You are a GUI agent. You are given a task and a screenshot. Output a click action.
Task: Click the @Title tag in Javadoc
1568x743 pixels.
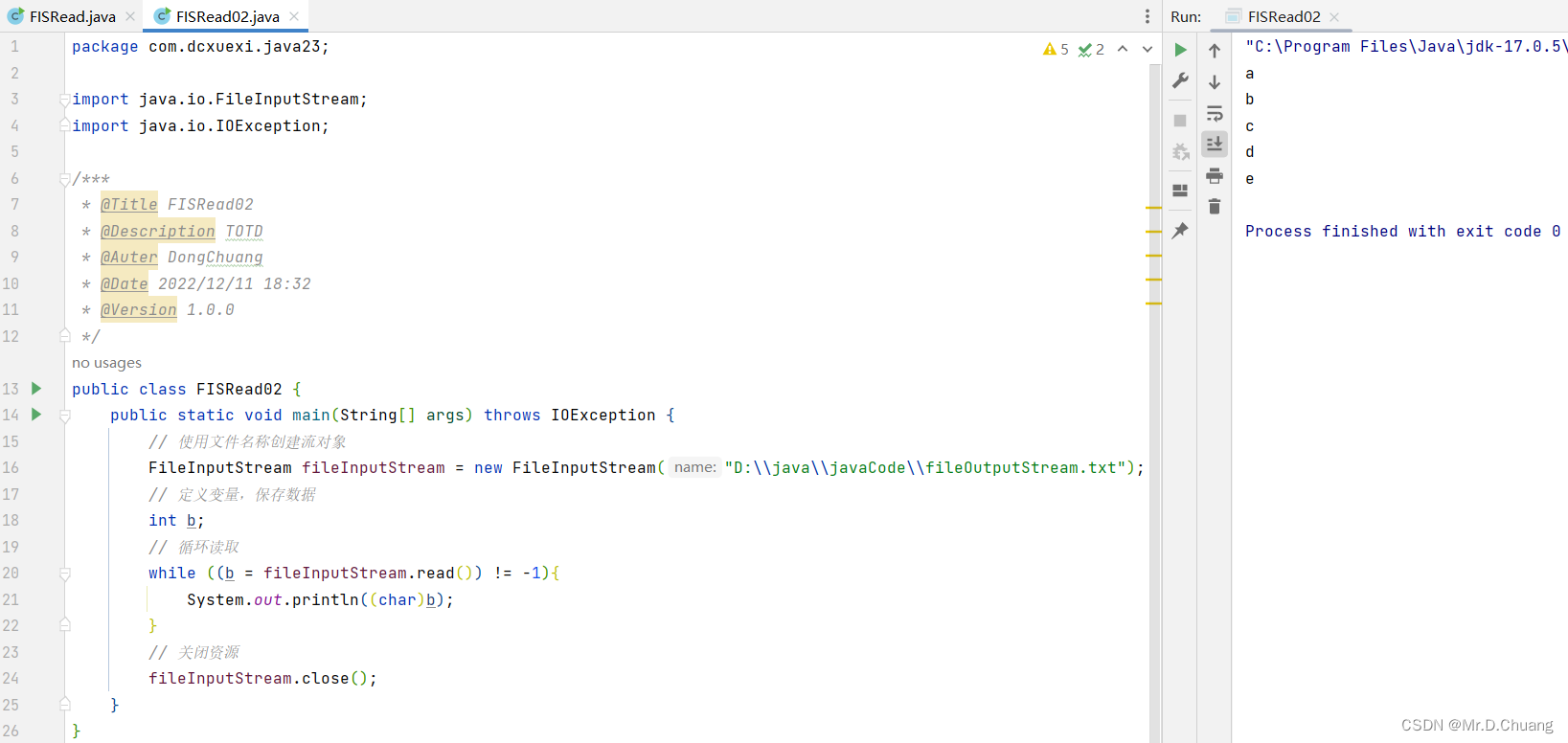coord(128,204)
